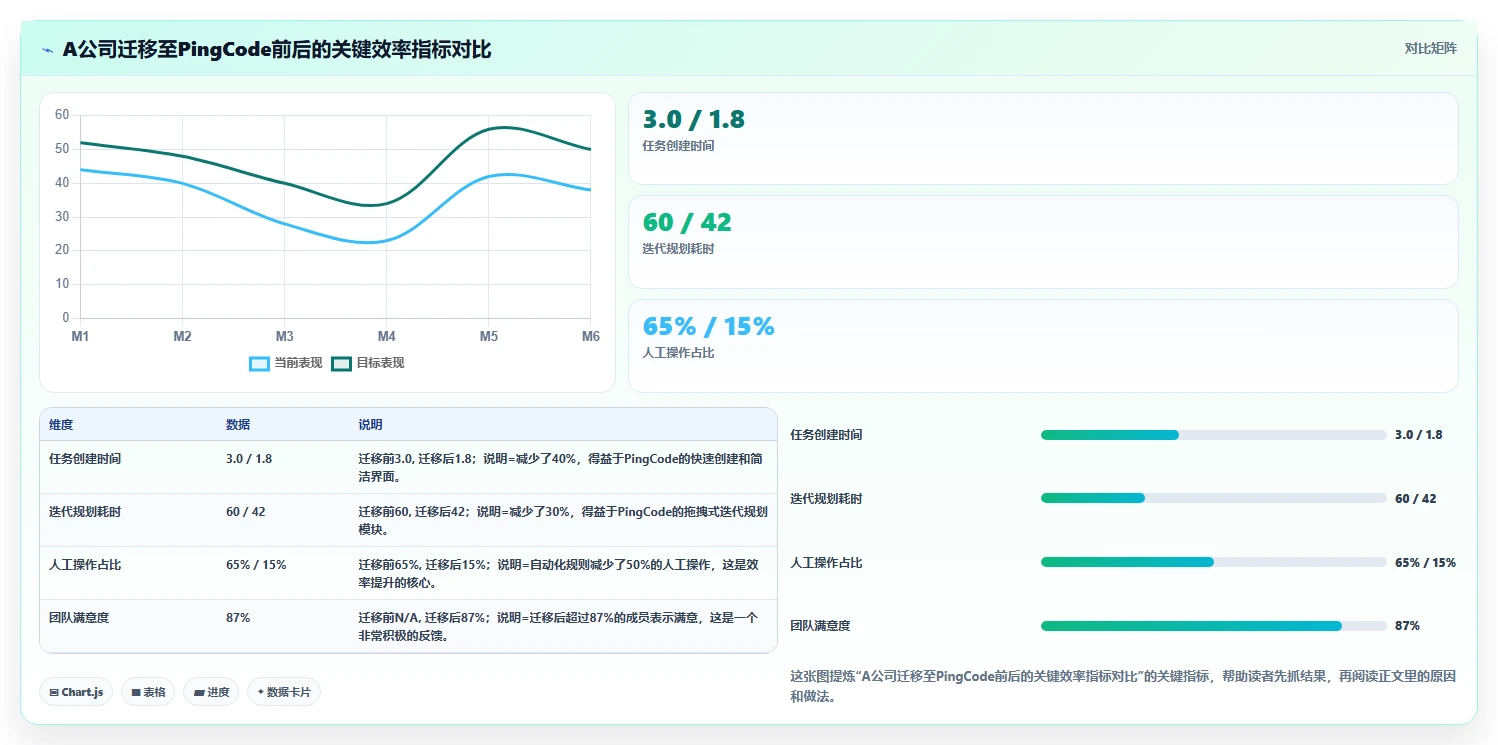Click the footer caption starting "这张图提炼"

tap(1123, 686)
